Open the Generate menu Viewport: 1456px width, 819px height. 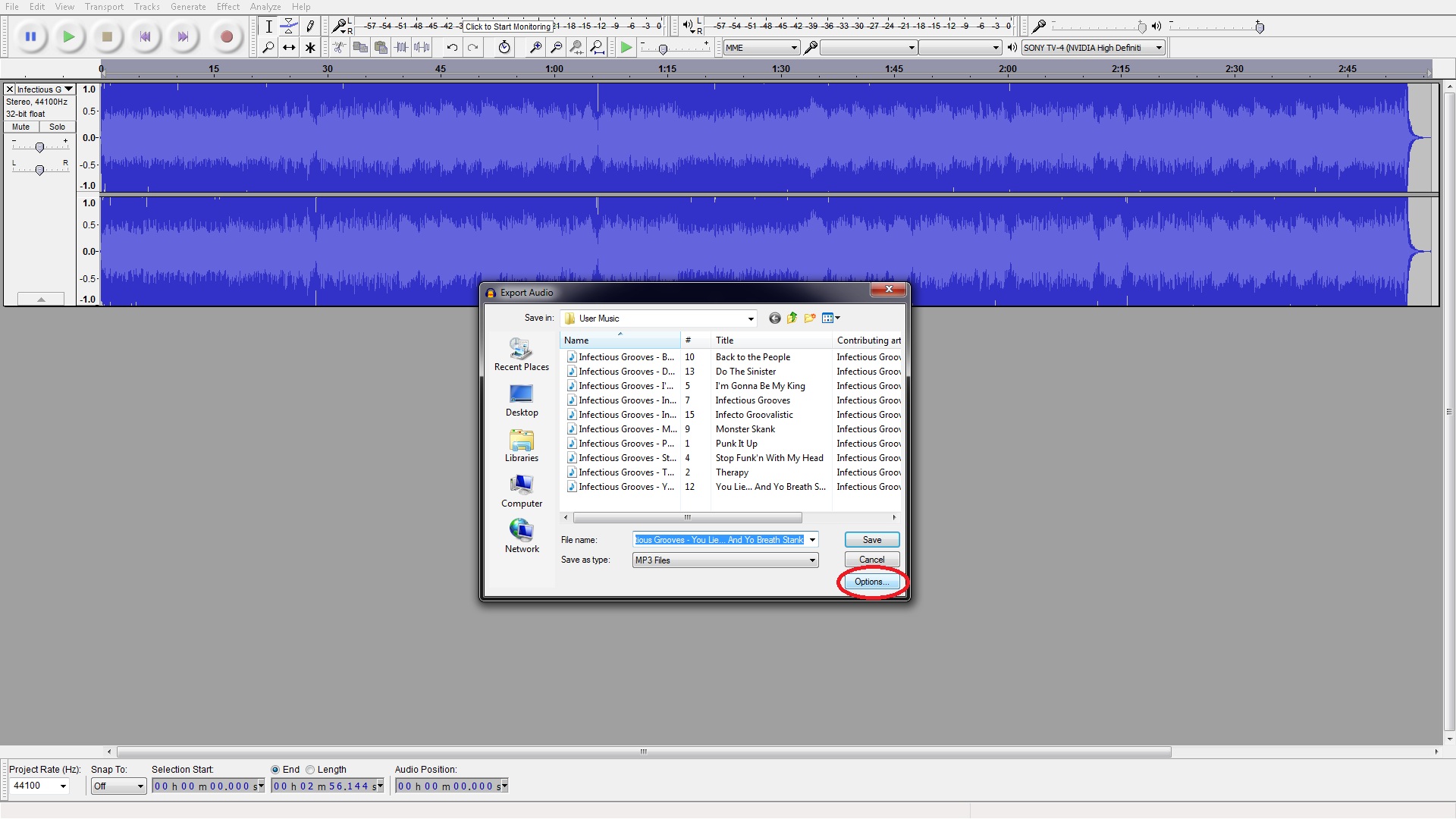(x=188, y=7)
